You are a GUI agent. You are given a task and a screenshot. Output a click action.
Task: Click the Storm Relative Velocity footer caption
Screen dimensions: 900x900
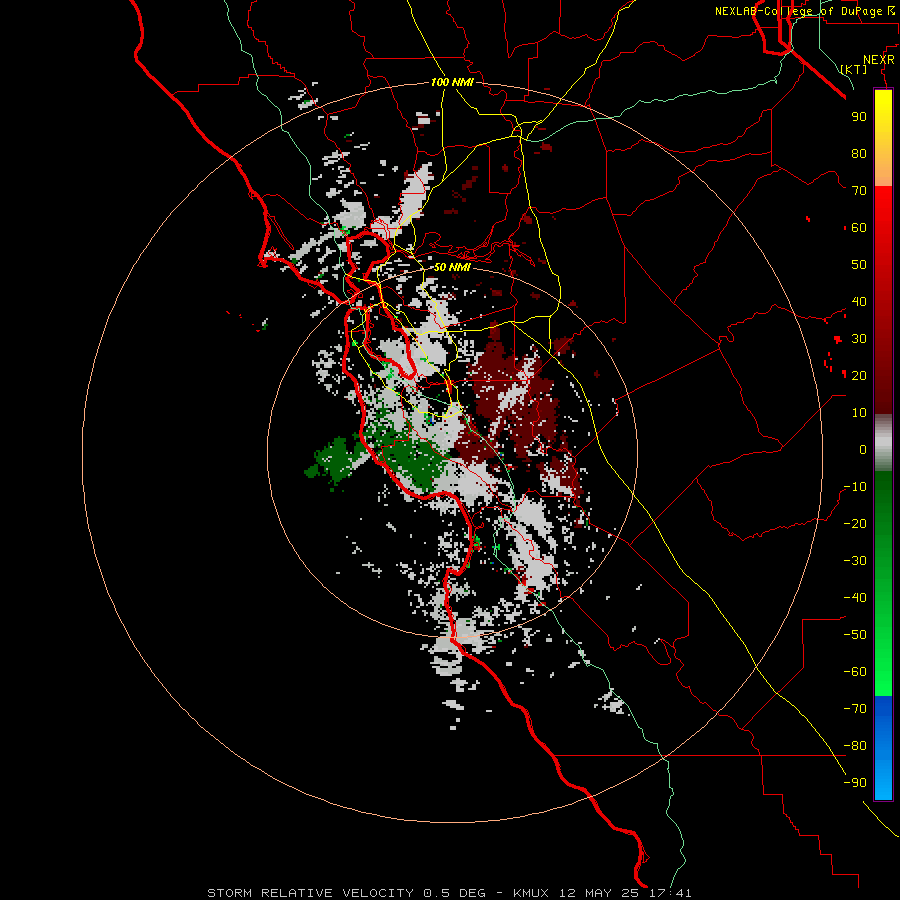(449, 893)
